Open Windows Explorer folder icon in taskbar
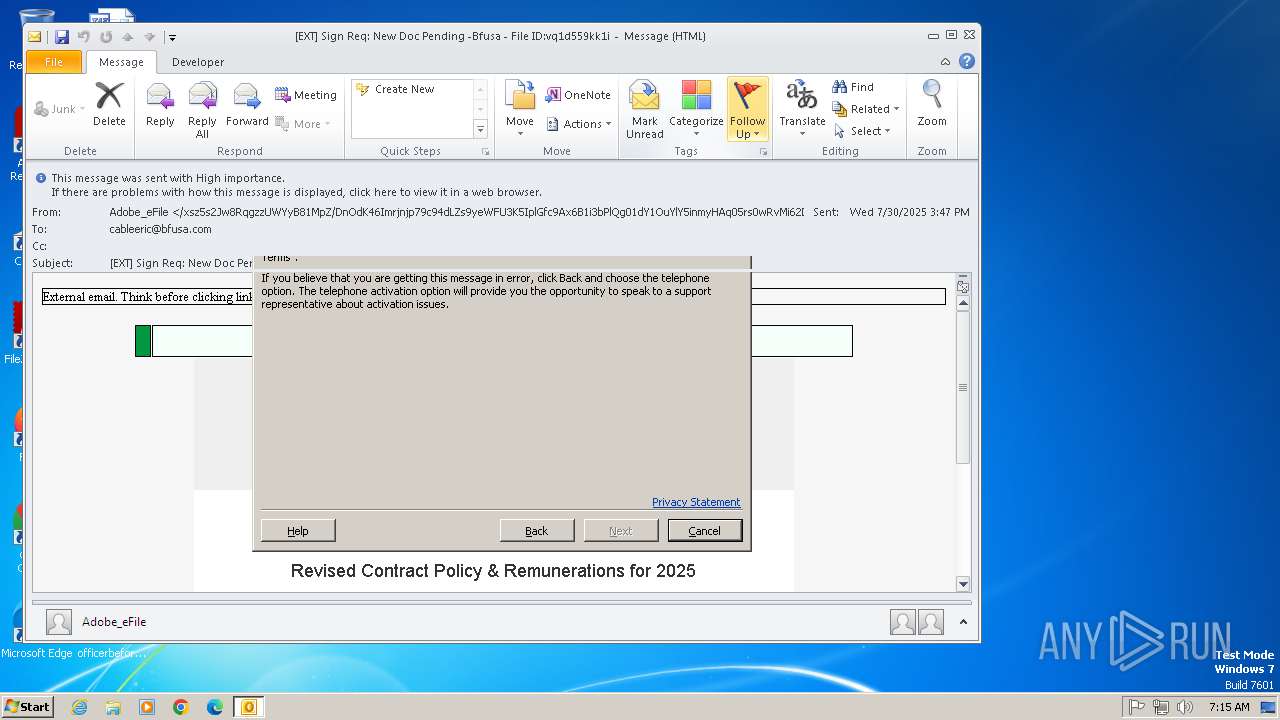This screenshot has width=1280, height=720. click(113, 707)
